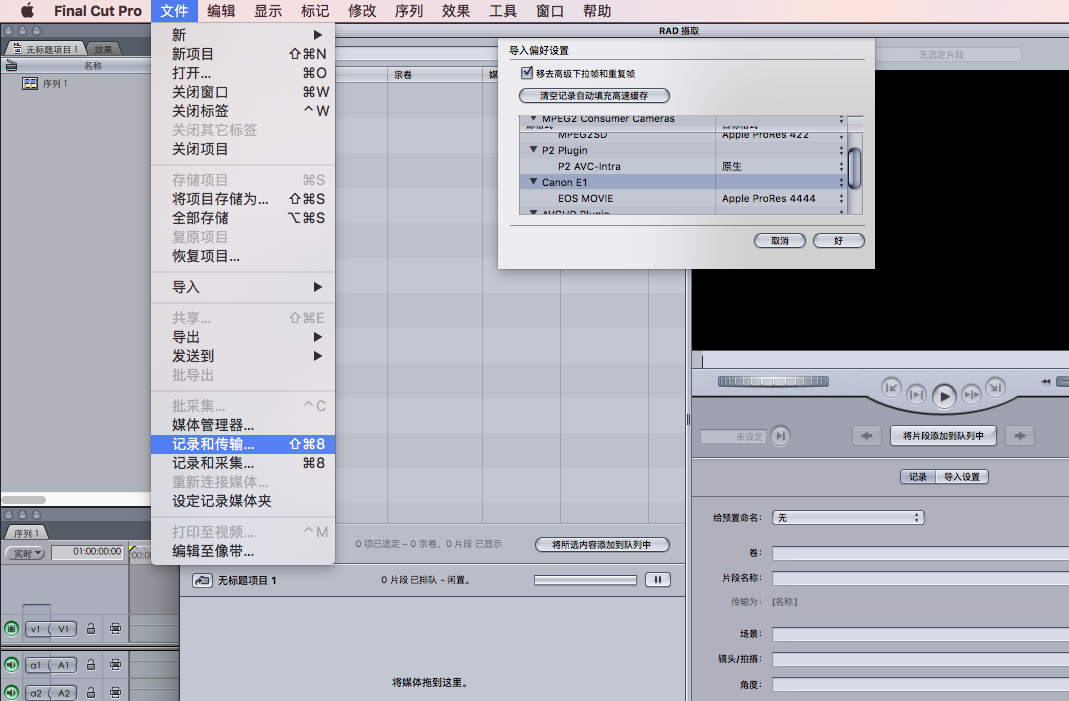This screenshot has width=1069, height=701.
Task: Switch to the 记录 tab
Action: pos(918,477)
